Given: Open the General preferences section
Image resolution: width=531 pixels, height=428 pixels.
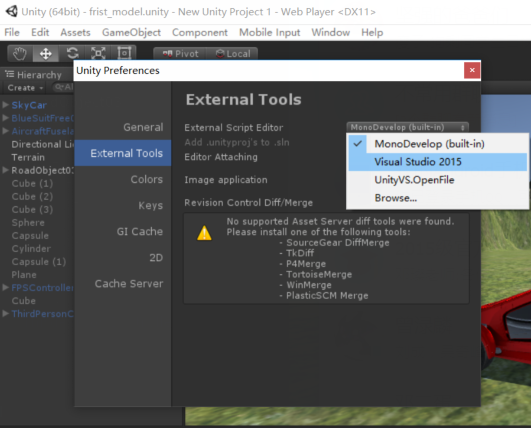Looking at the screenshot, I should (x=123, y=127).
